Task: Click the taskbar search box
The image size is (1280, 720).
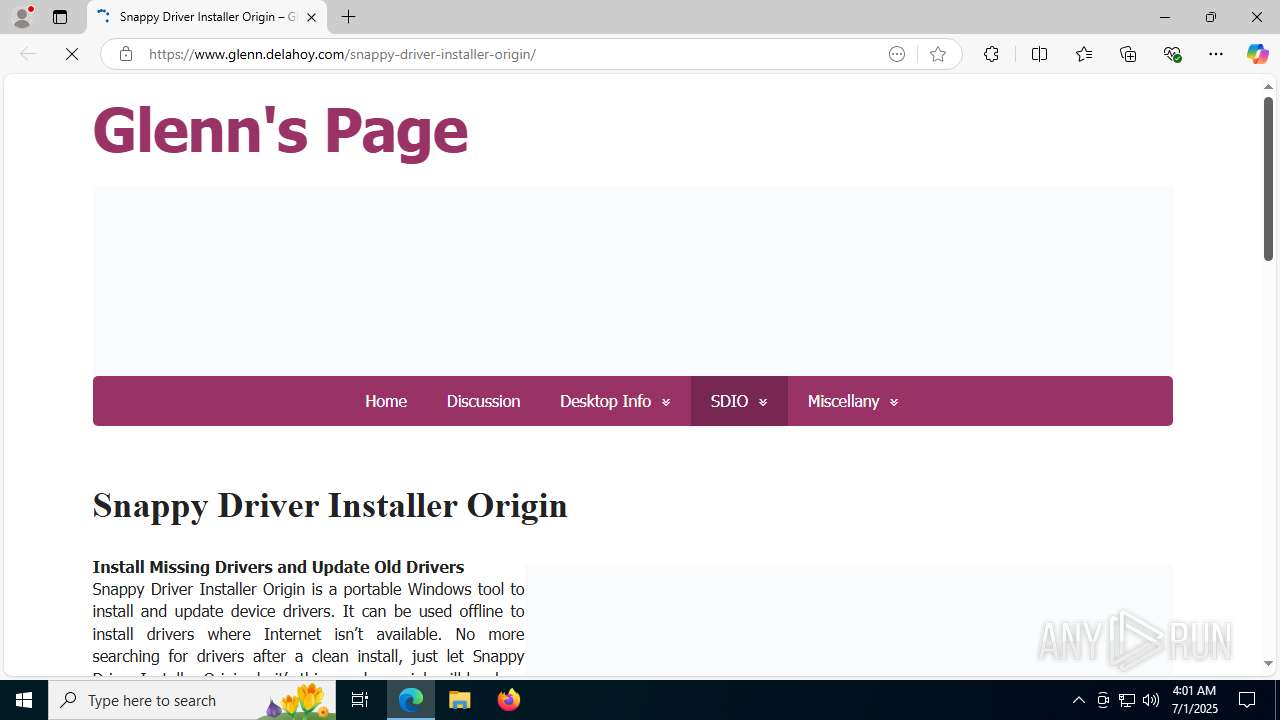Action: point(192,700)
